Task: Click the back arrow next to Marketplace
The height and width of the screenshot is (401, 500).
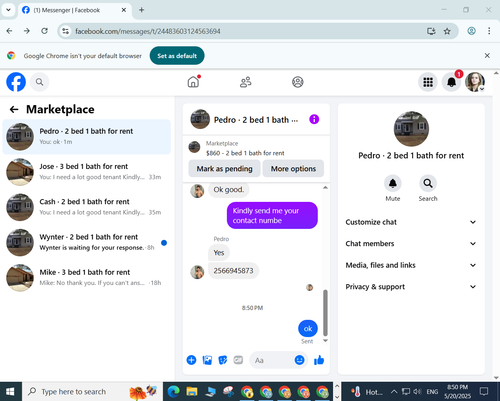Action: click(14, 109)
